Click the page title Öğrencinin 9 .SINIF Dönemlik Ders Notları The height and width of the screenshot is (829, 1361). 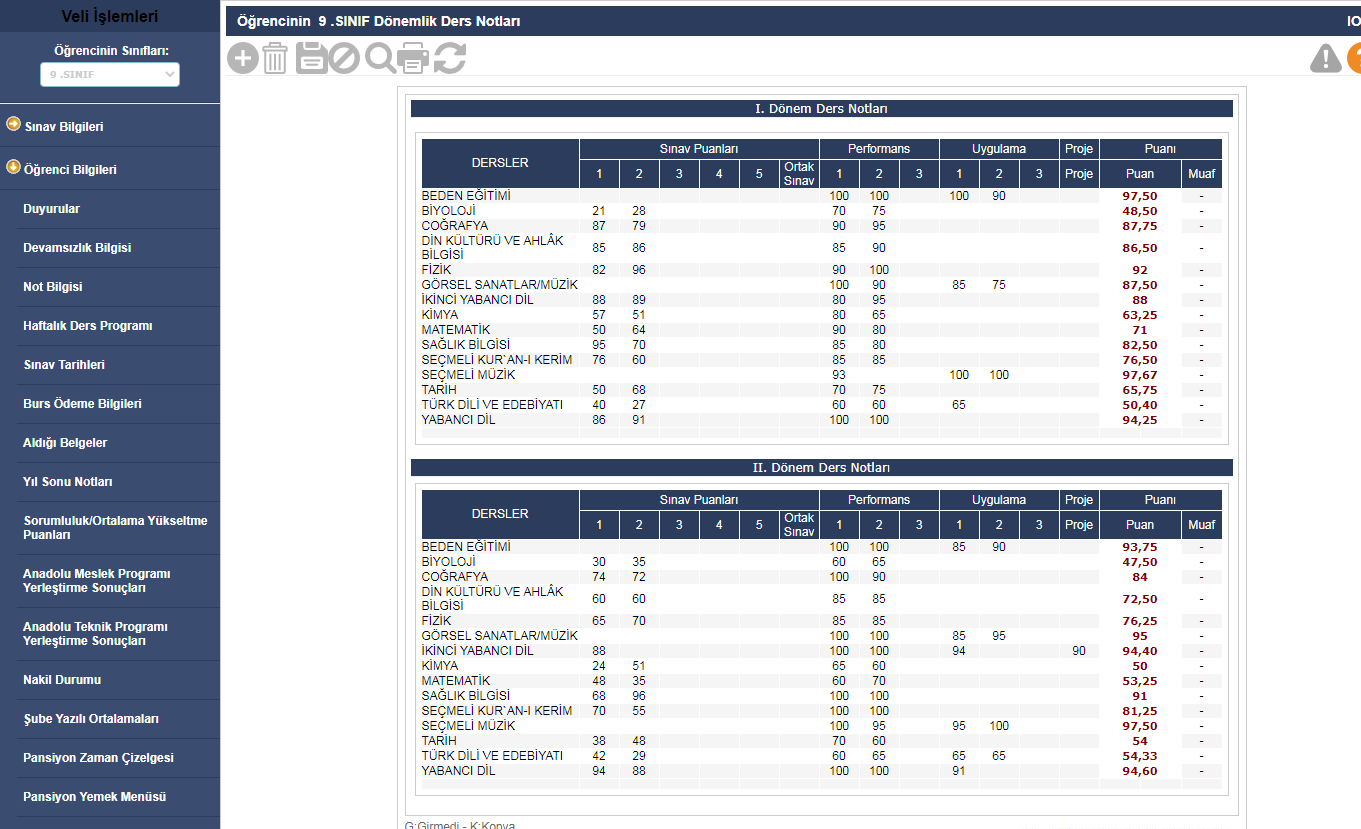pyautogui.click(x=379, y=21)
